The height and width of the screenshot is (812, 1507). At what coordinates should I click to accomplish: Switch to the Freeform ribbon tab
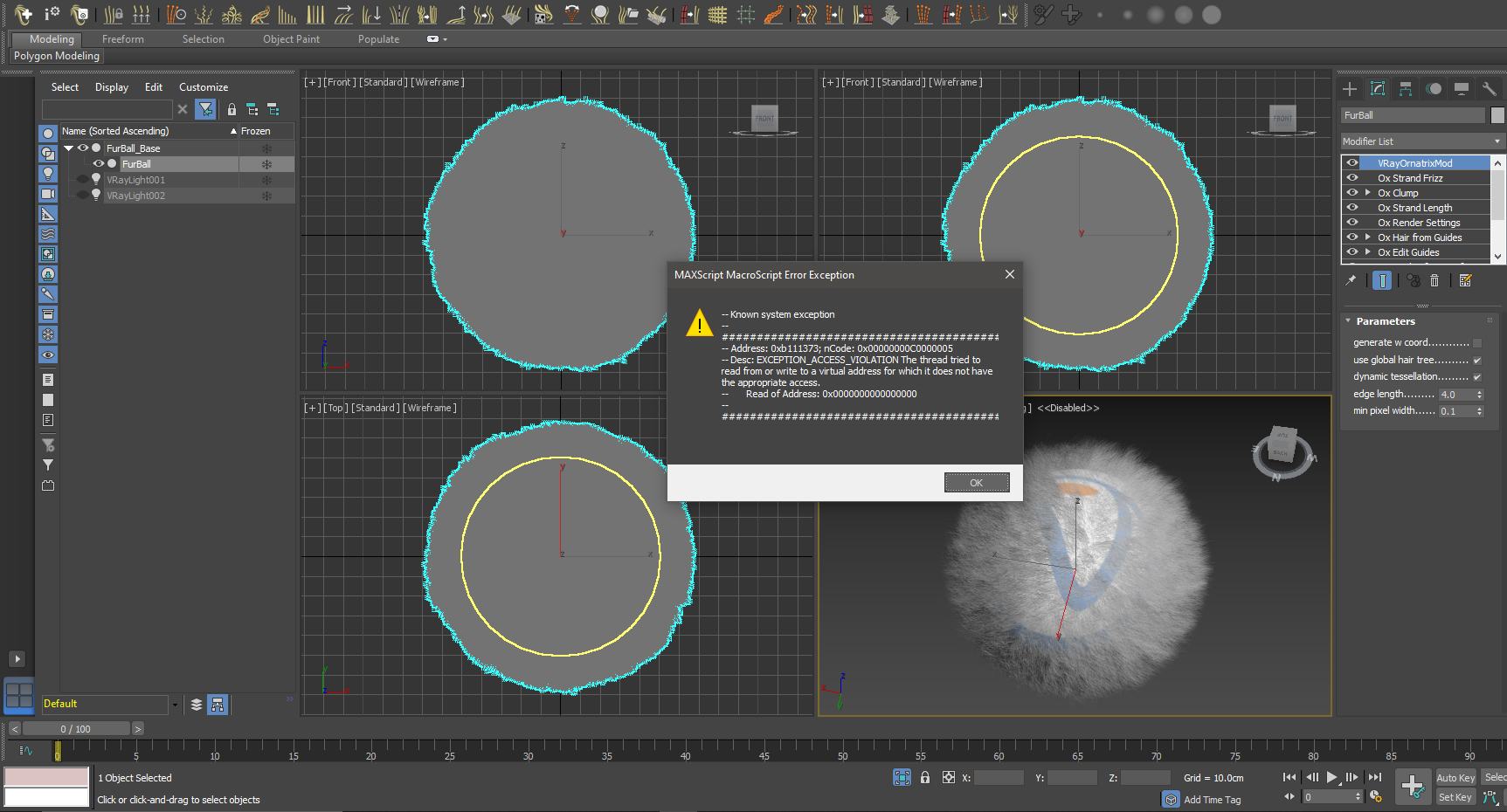(x=122, y=39)
